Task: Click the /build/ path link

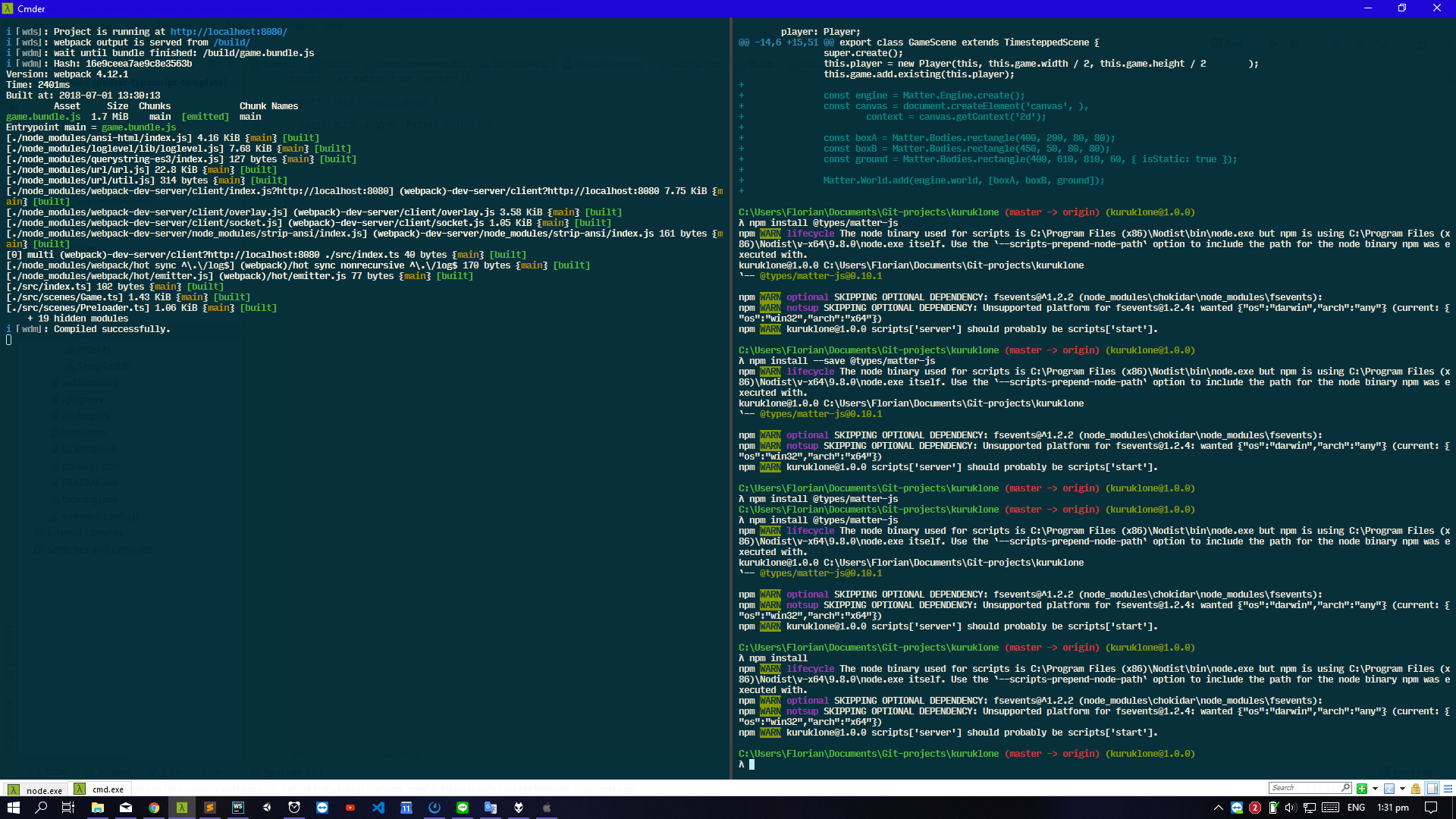Action: tap(231, 42)
